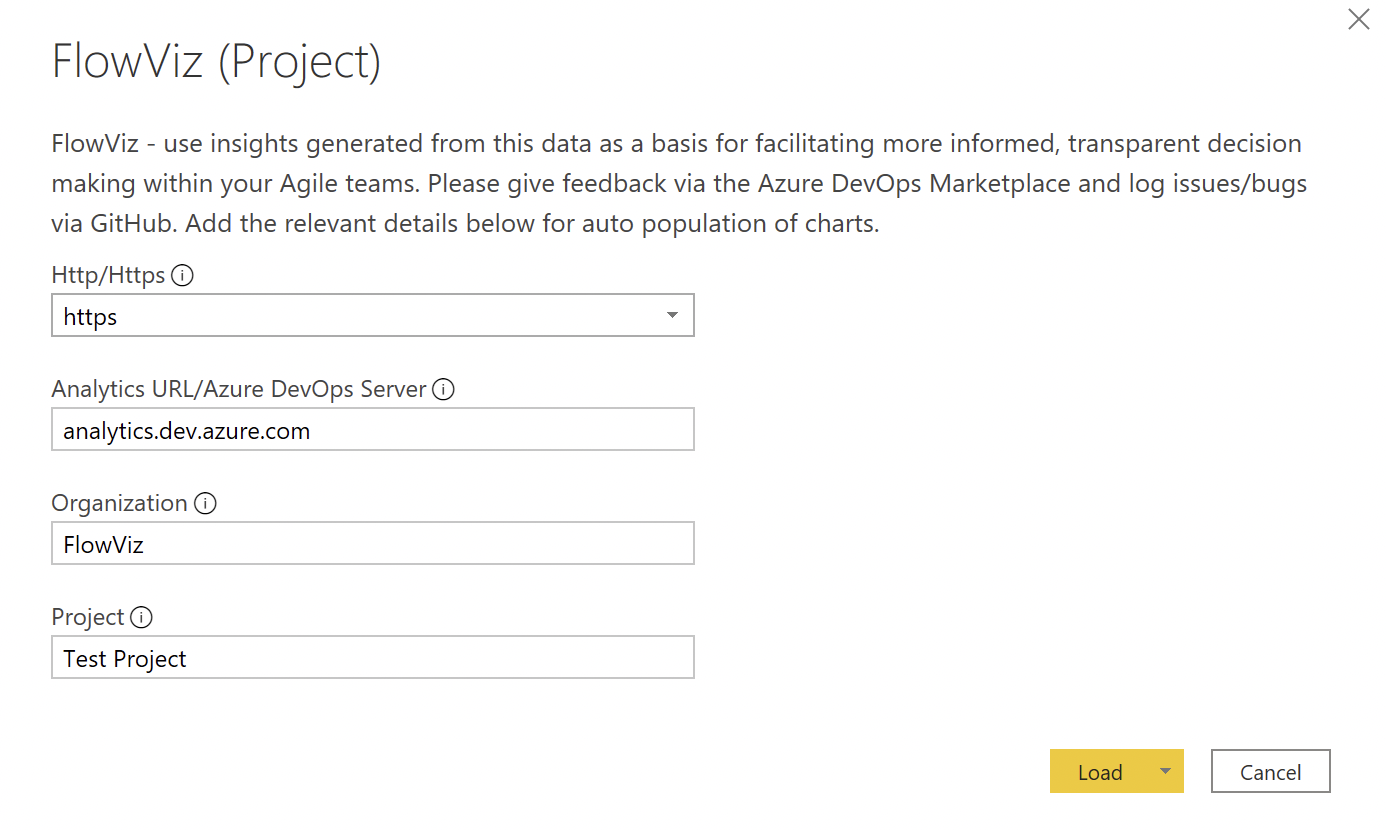Click the Cancel button

(1270, 772)
